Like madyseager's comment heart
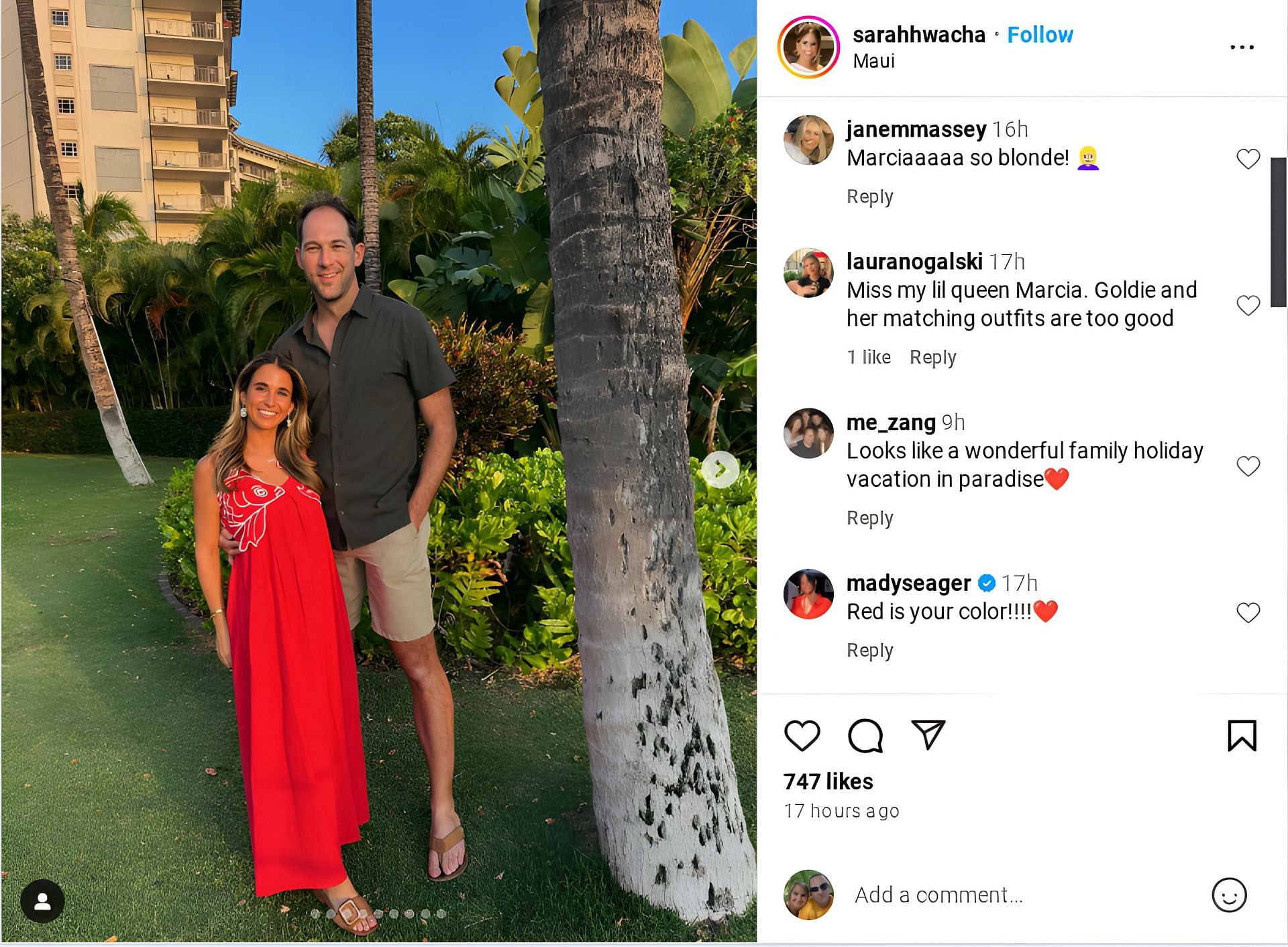The image size is (1288, 947). [1248, 612]
